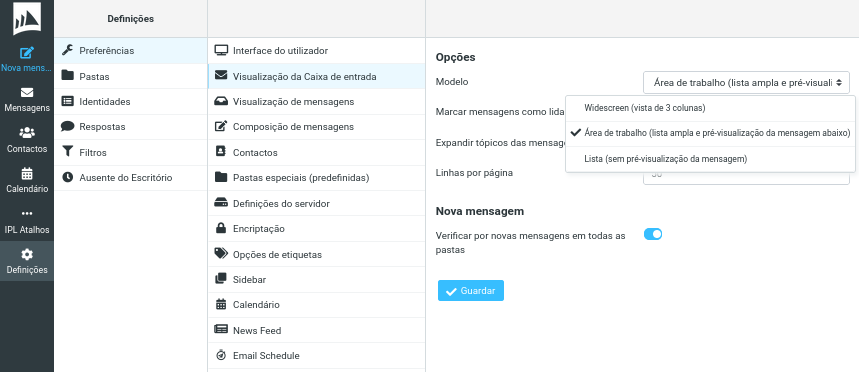Toggle Verificar por novas mensagens switch
This screenshot has height=372, width=859.
click(x=653, y=234)
